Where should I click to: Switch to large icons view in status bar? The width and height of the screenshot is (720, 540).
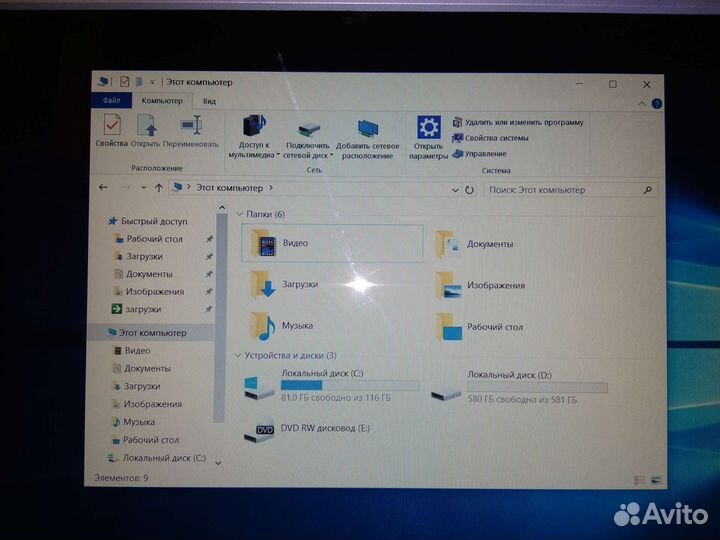coord(656,480)
